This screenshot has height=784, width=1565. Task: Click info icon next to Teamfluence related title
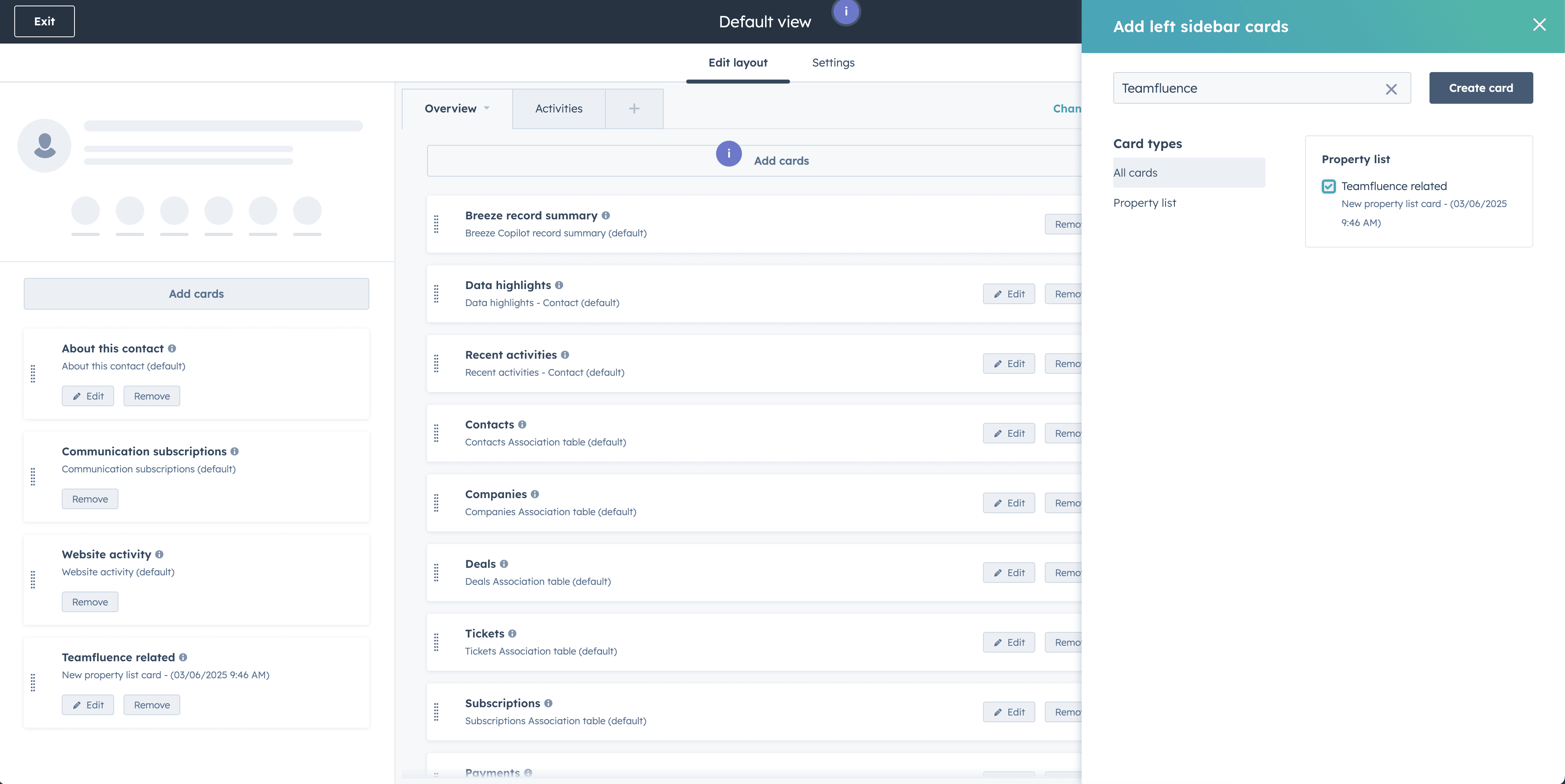[x=183, y=657]
